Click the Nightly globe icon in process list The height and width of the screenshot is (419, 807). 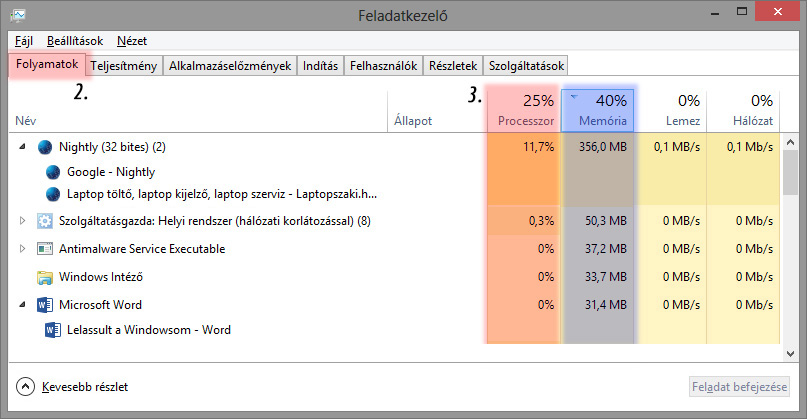tap(45, 147)
